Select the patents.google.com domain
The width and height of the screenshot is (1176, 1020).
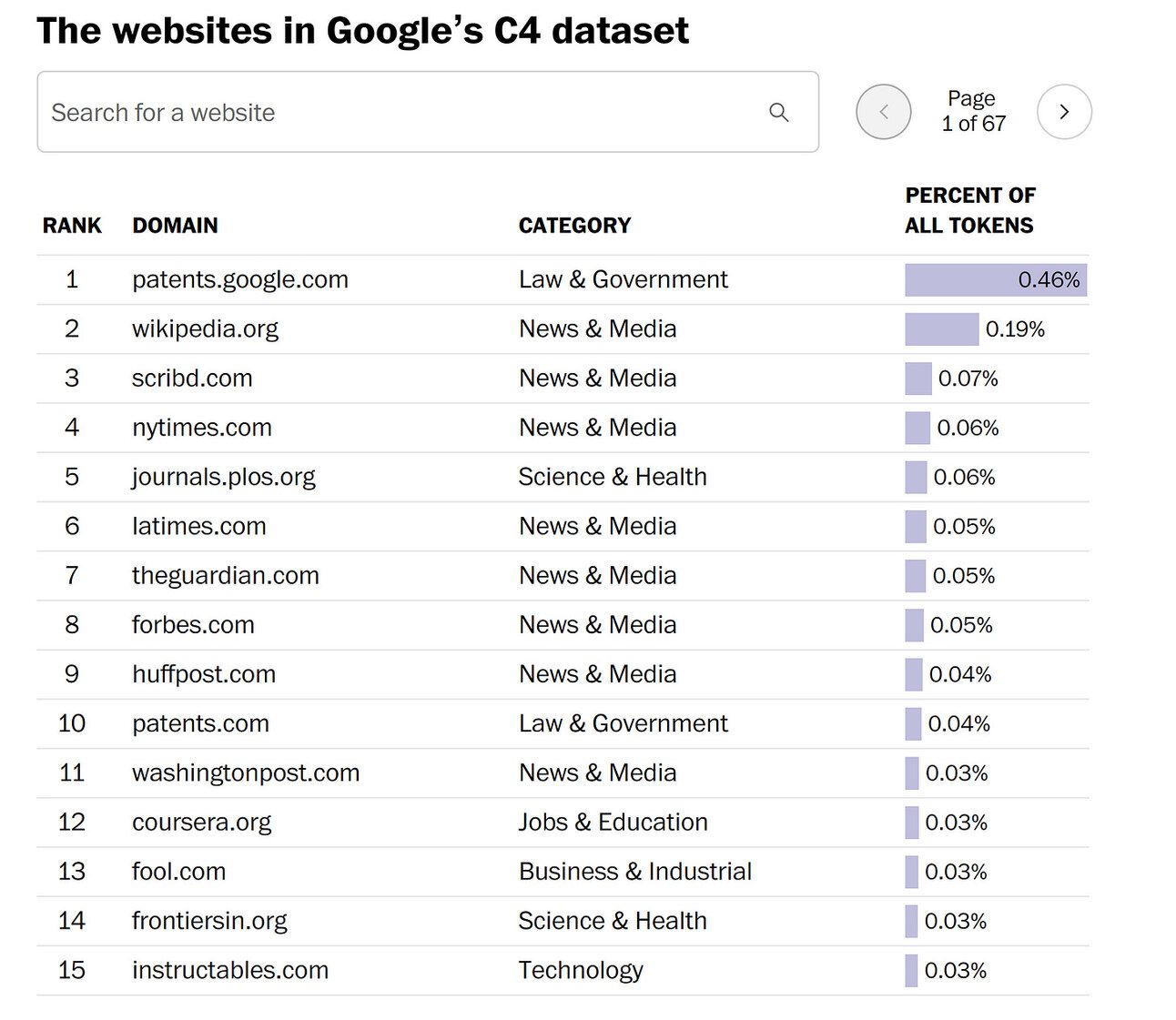[x=240, y=279]
